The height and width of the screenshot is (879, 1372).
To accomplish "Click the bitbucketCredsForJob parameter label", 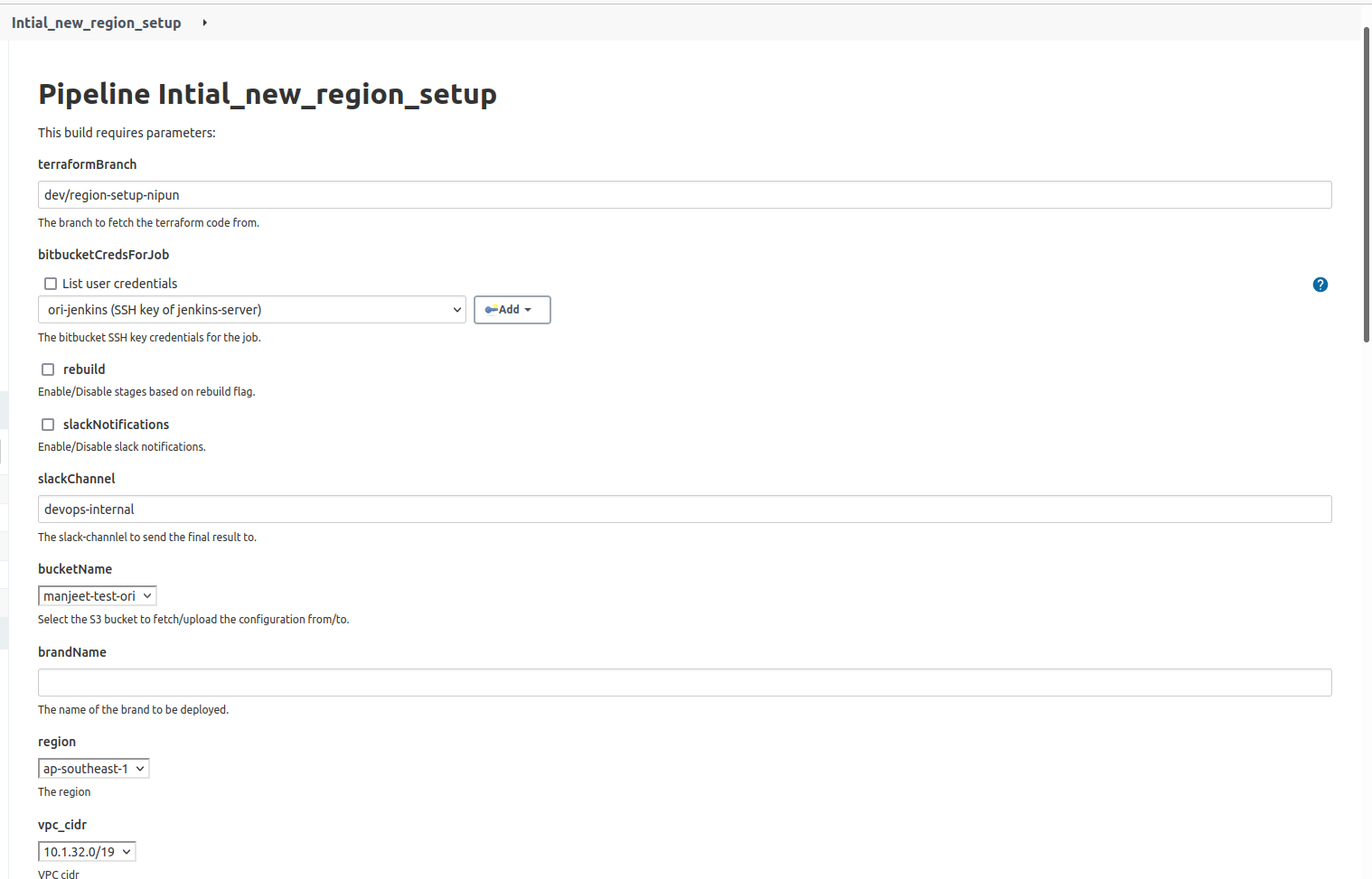I will [103, 255].
